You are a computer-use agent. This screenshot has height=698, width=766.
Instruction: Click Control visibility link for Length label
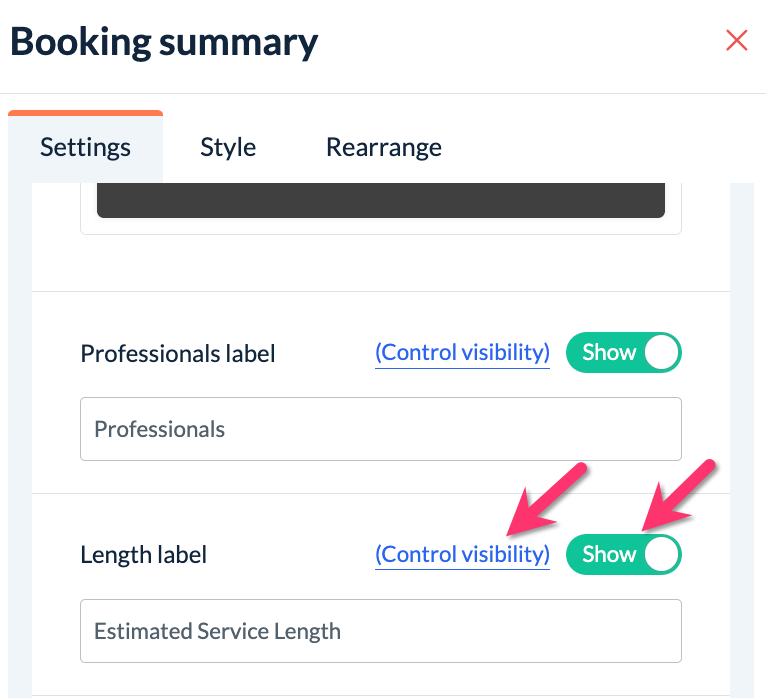462,554
